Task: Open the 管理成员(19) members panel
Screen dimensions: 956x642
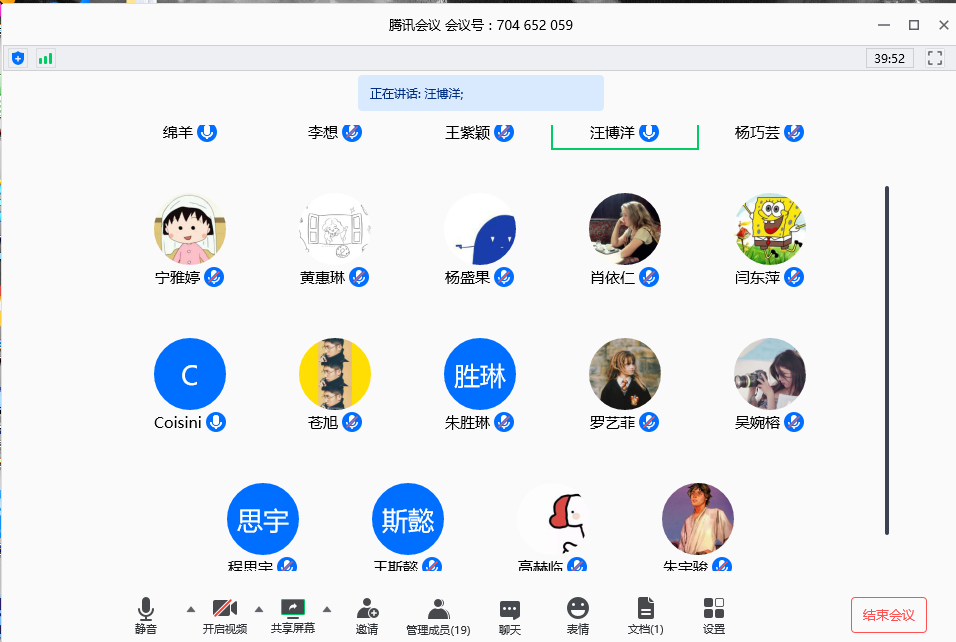Action: point(438,615)
